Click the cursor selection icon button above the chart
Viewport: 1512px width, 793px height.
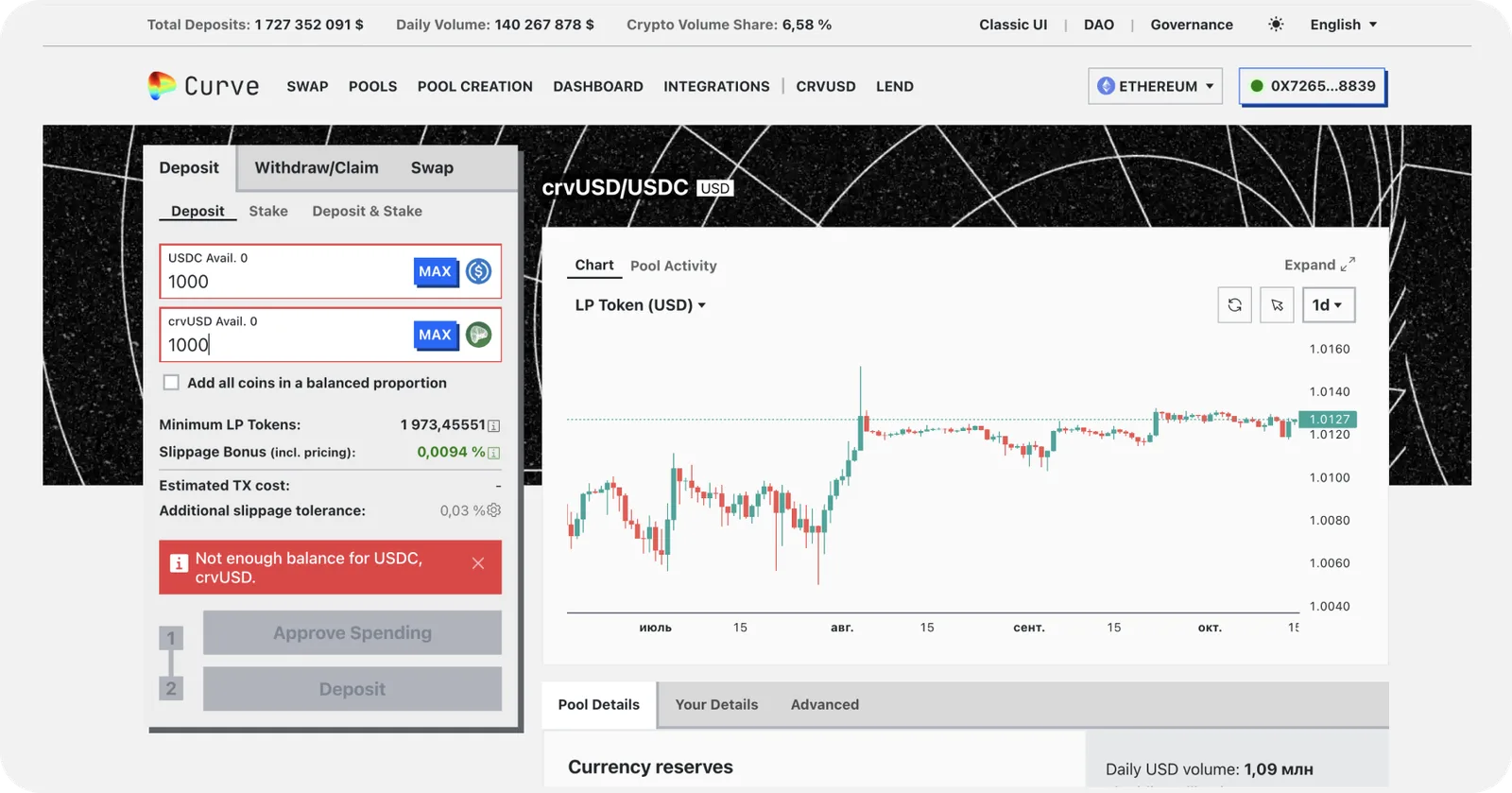tap(1277, 305)
